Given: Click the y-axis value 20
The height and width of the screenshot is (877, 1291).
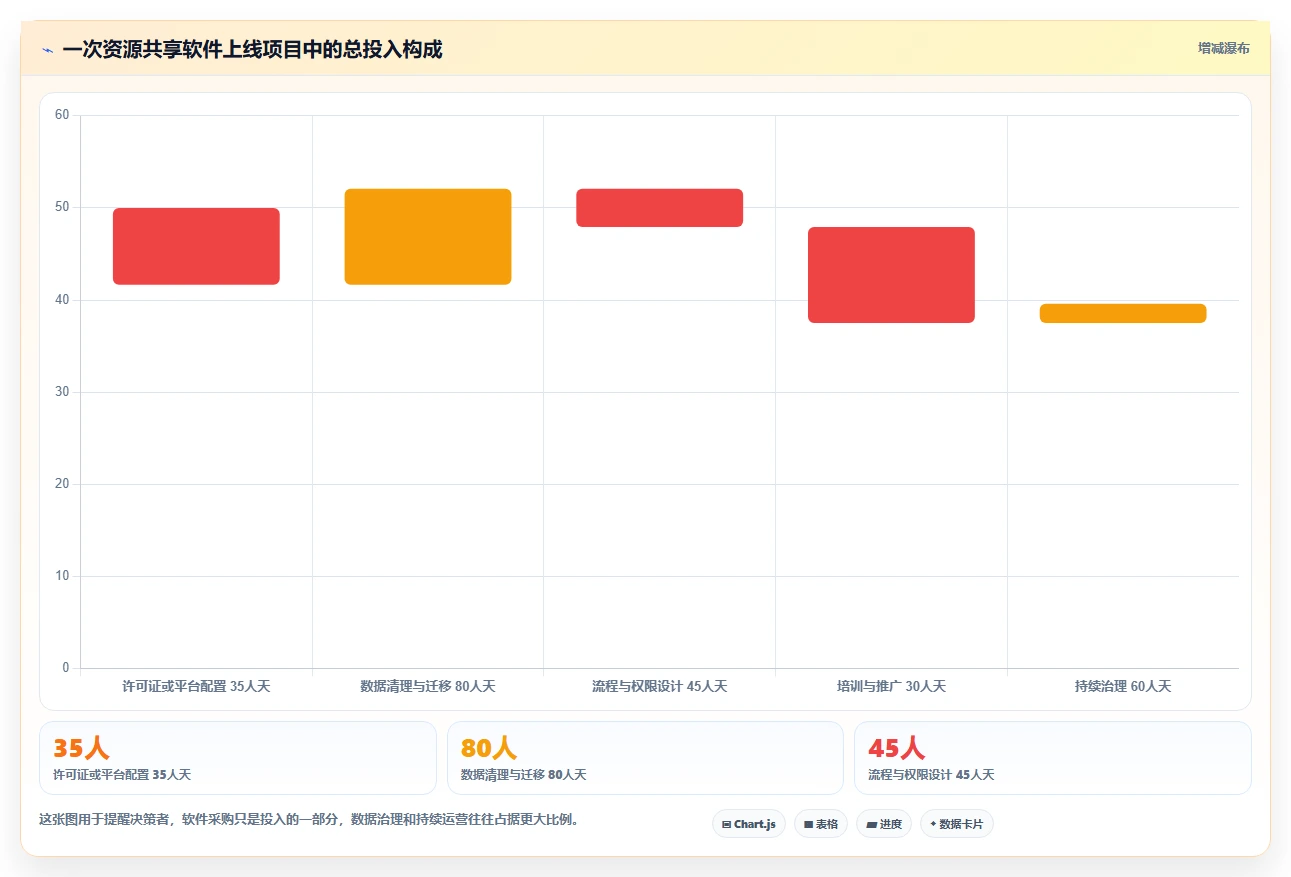Looking at the screenshot, I should pyautogui.click(x=62, y=484).
